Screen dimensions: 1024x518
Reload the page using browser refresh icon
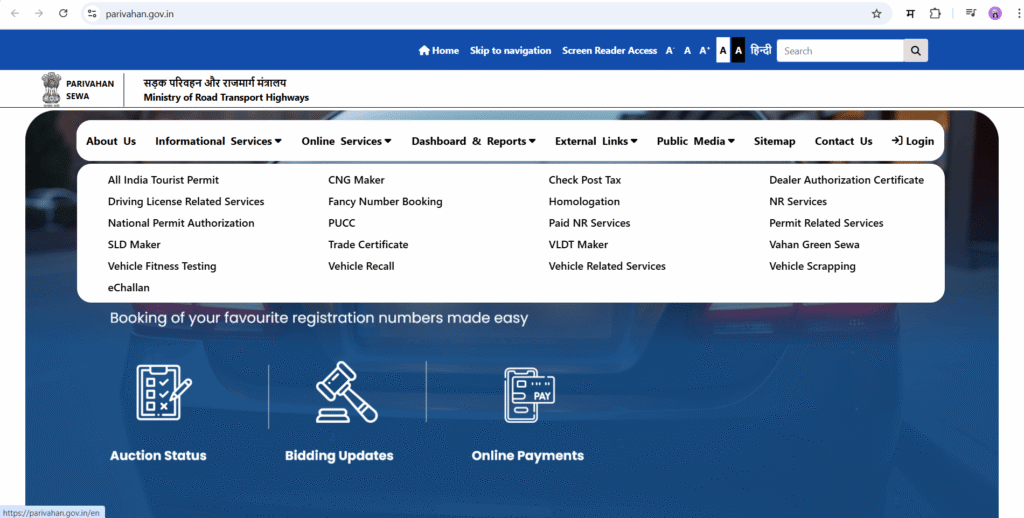[64, 14]
